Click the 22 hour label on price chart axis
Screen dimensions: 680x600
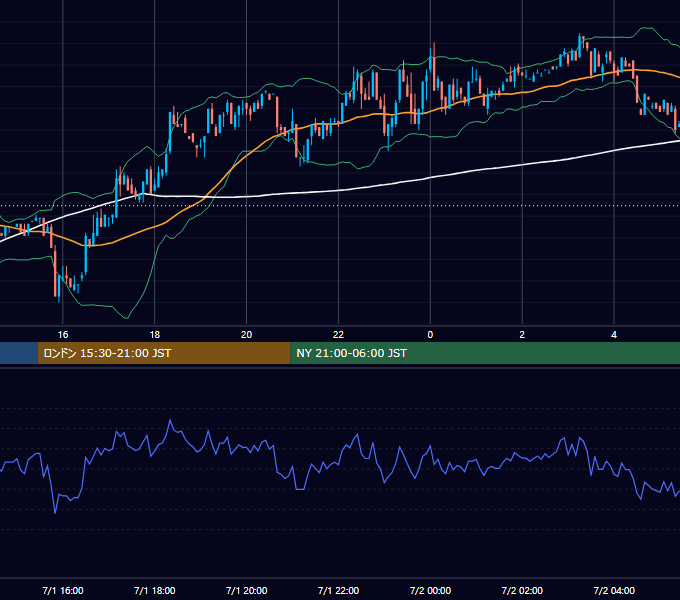338,334
